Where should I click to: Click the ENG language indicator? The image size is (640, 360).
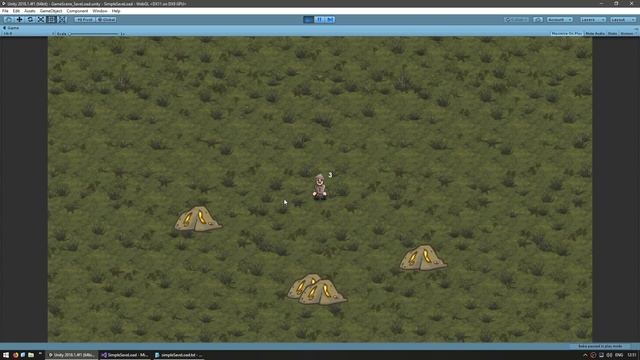pyautogui.click(x=619, y=355)
